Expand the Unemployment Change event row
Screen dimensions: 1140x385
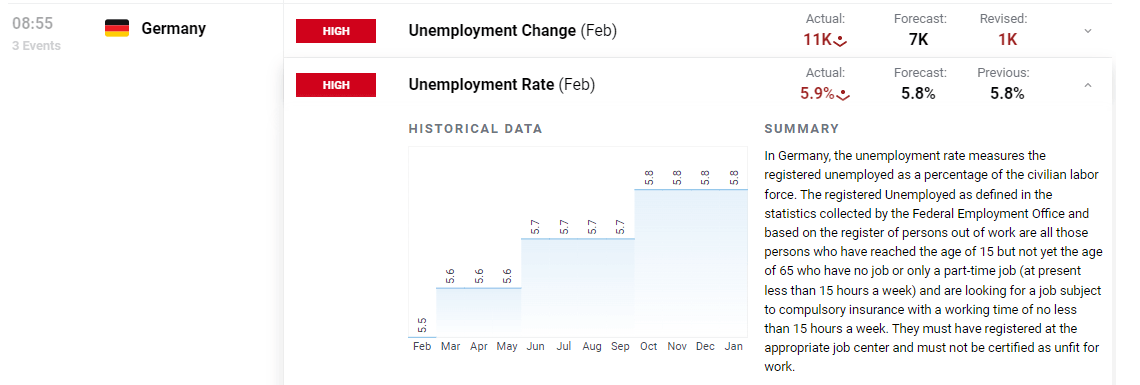click(1088, 31)
